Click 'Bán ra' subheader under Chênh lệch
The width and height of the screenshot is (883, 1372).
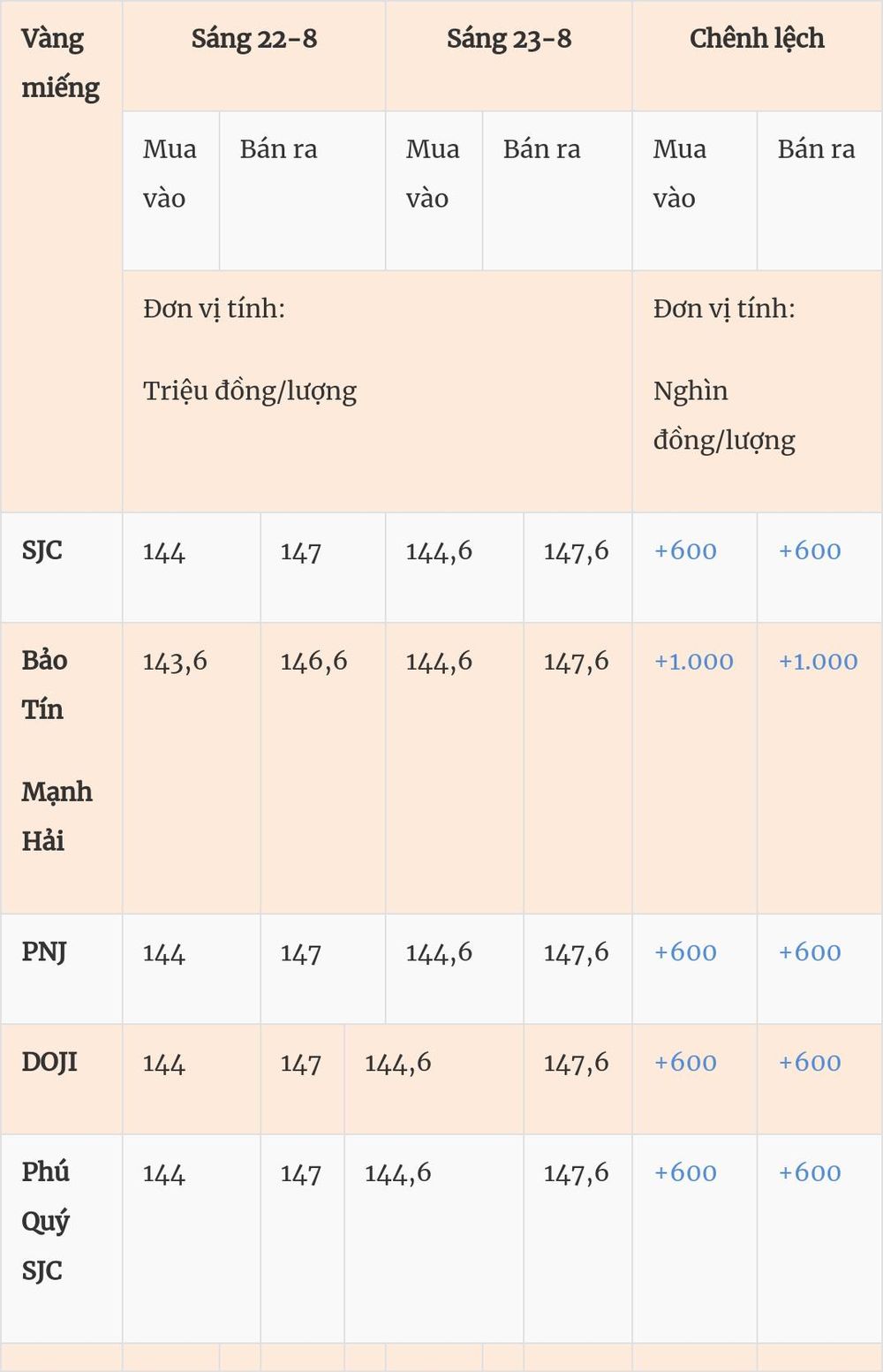(x=816, y=149)
